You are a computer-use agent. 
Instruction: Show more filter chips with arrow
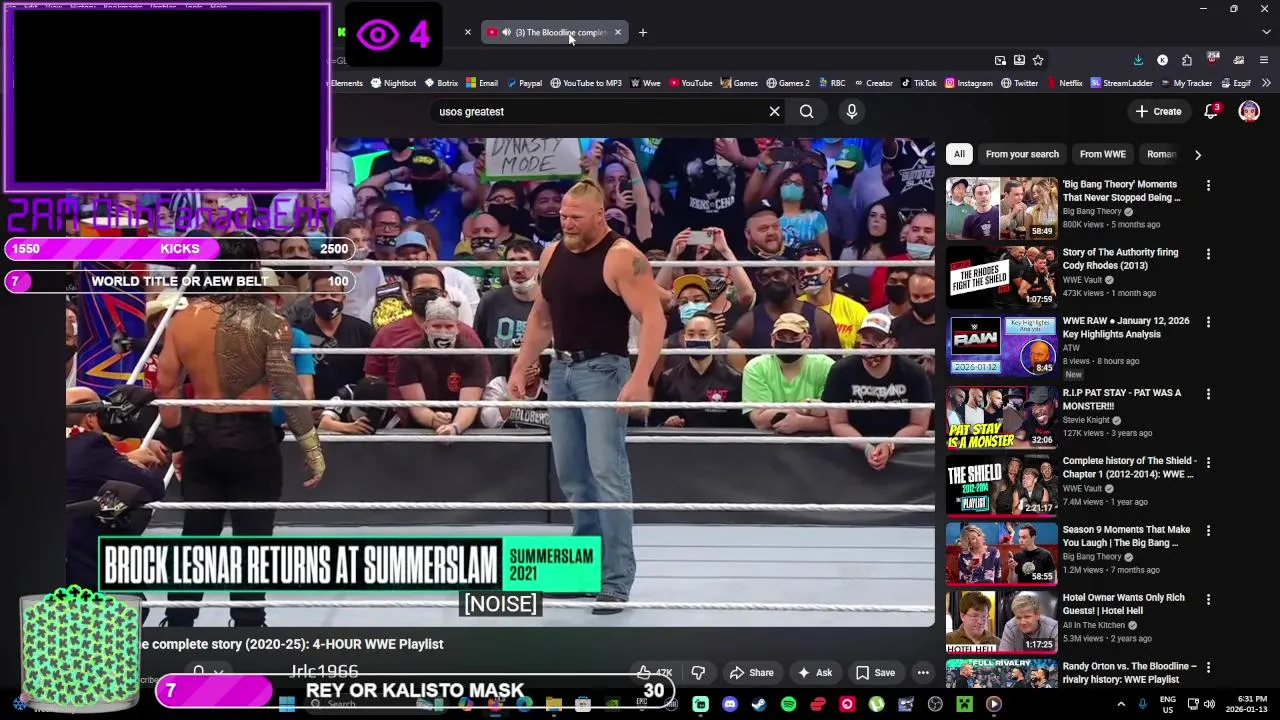pos(1197,154)
